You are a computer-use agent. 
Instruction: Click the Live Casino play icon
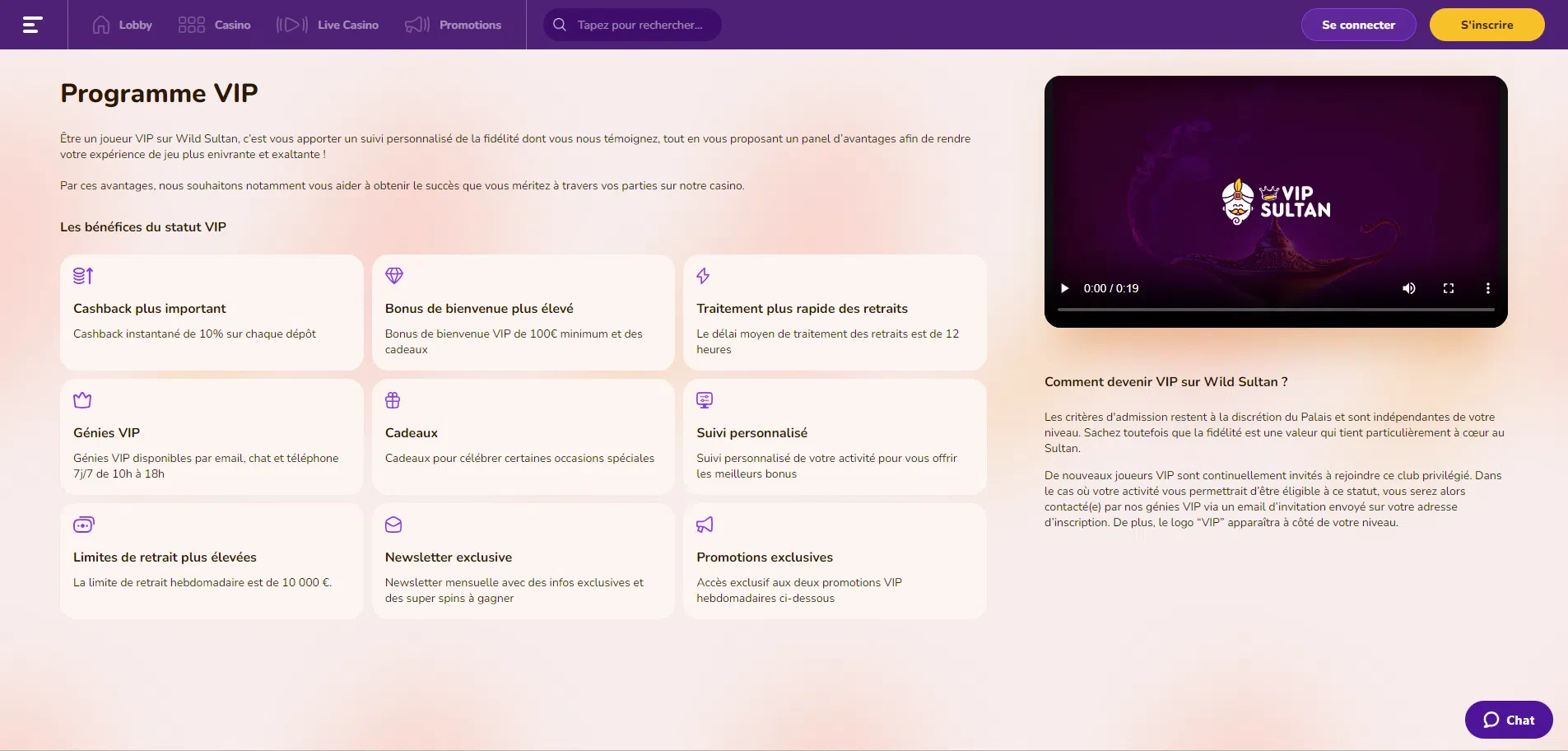tap(291, 25)
